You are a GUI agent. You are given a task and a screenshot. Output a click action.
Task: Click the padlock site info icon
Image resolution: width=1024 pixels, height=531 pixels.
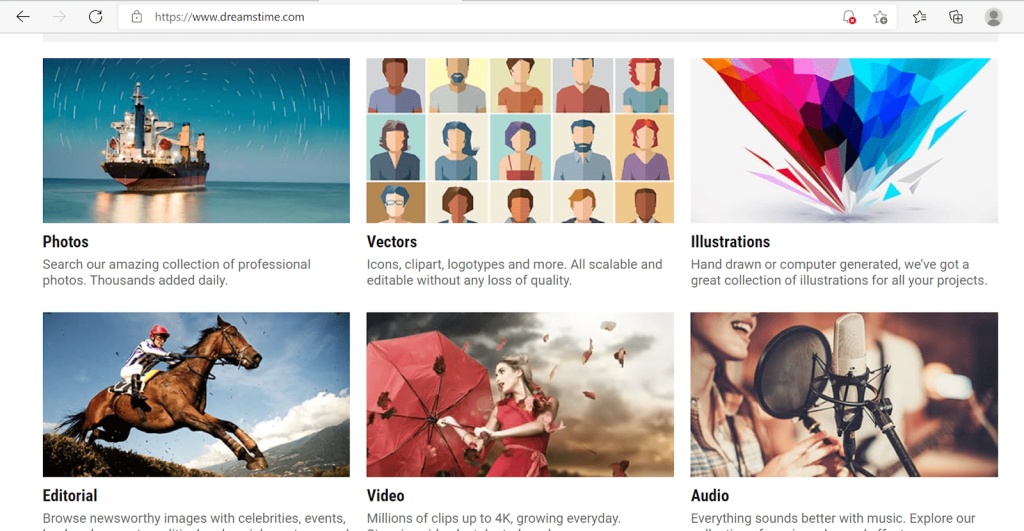[x=136, y=17]
